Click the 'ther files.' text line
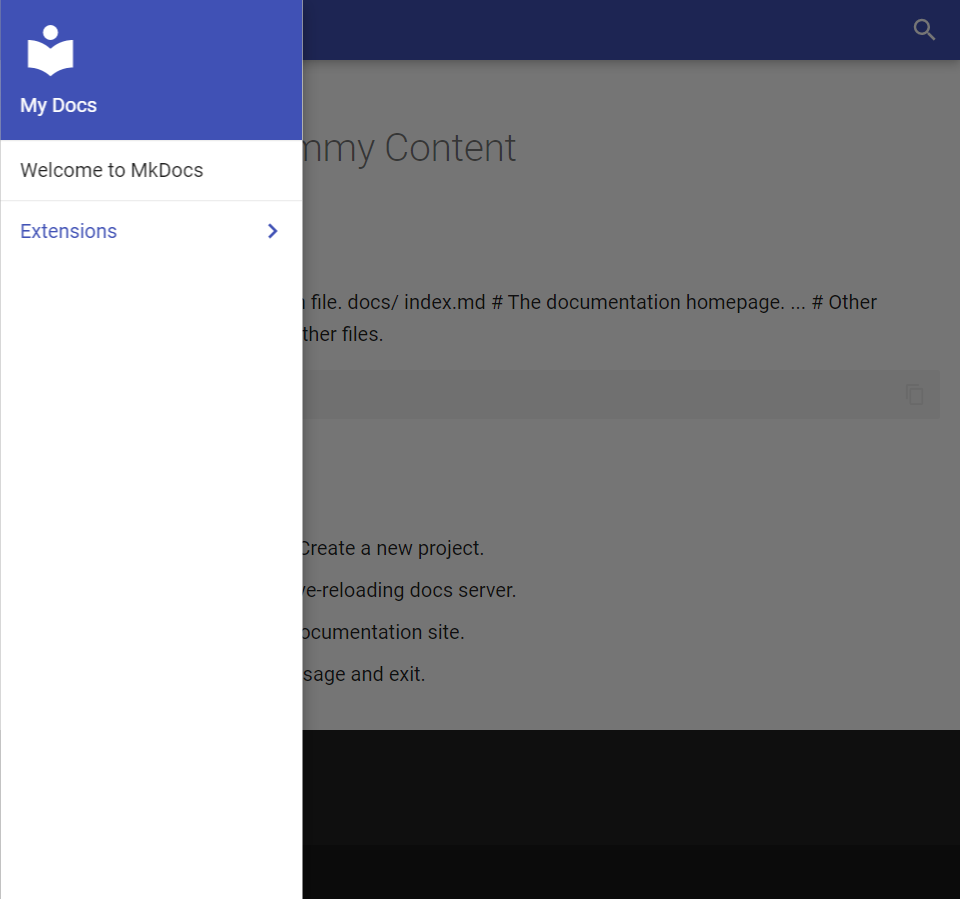Image resolution: width=960 pixels, height=899 pixels. pyautogui.click(x=343, y=334)
